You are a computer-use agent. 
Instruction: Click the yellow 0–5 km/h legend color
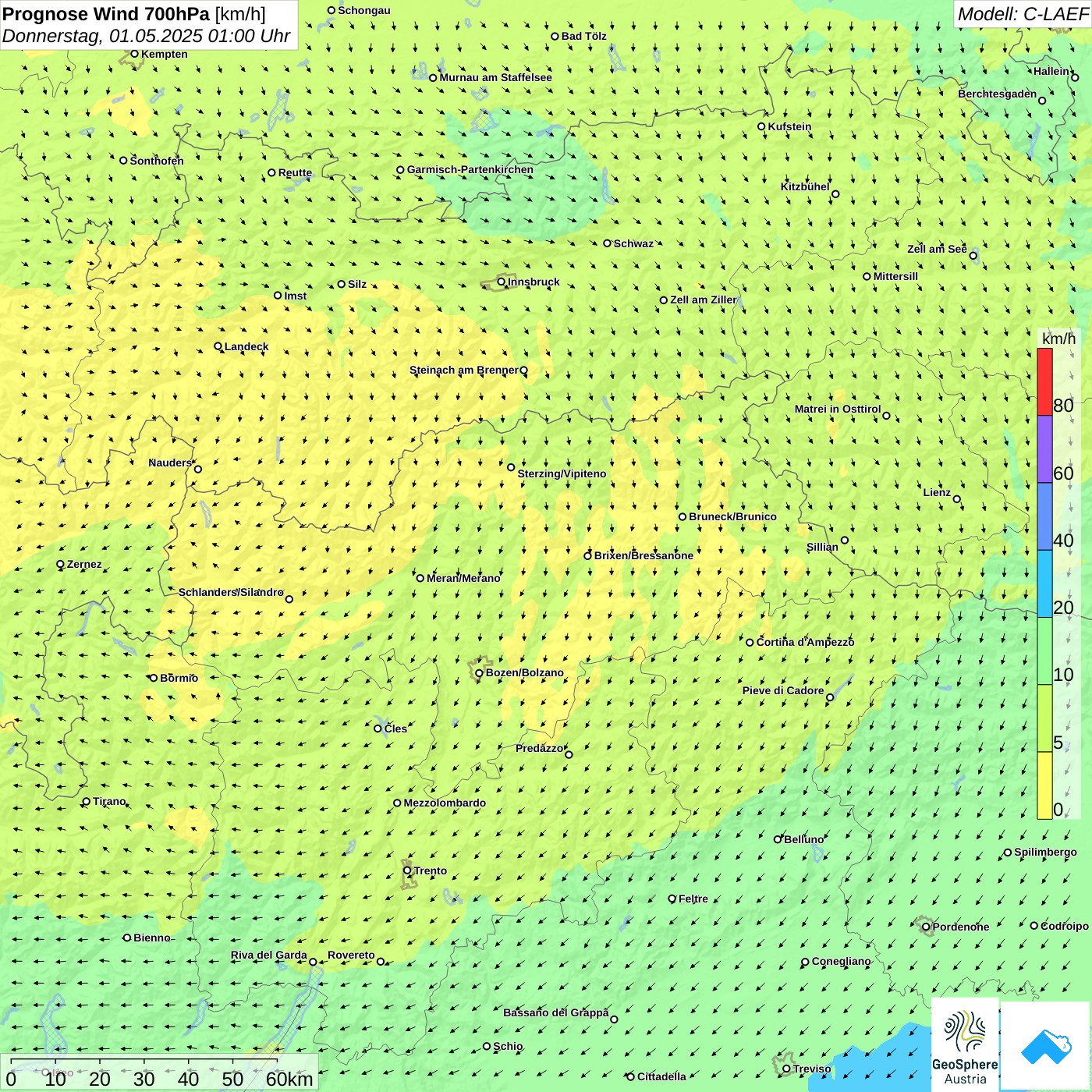click(x=1044, y=785)
